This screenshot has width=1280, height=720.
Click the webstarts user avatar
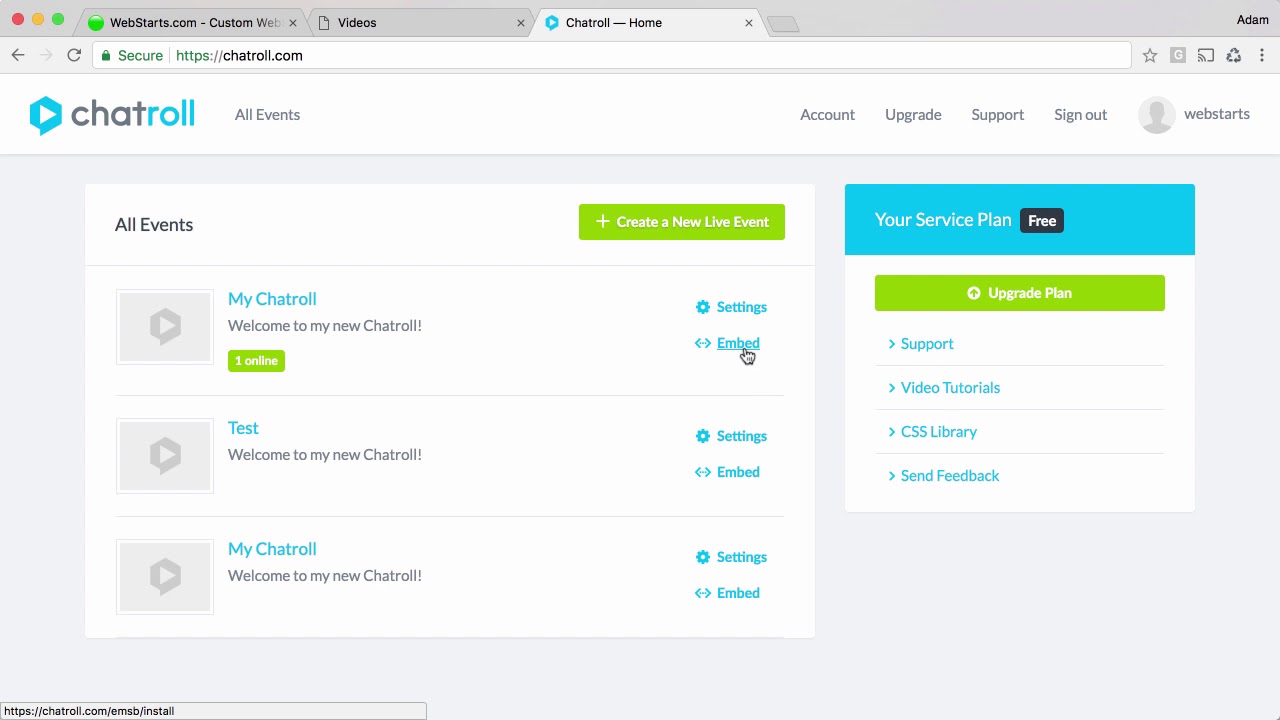pyautogui.click(x=1157, y=115)
